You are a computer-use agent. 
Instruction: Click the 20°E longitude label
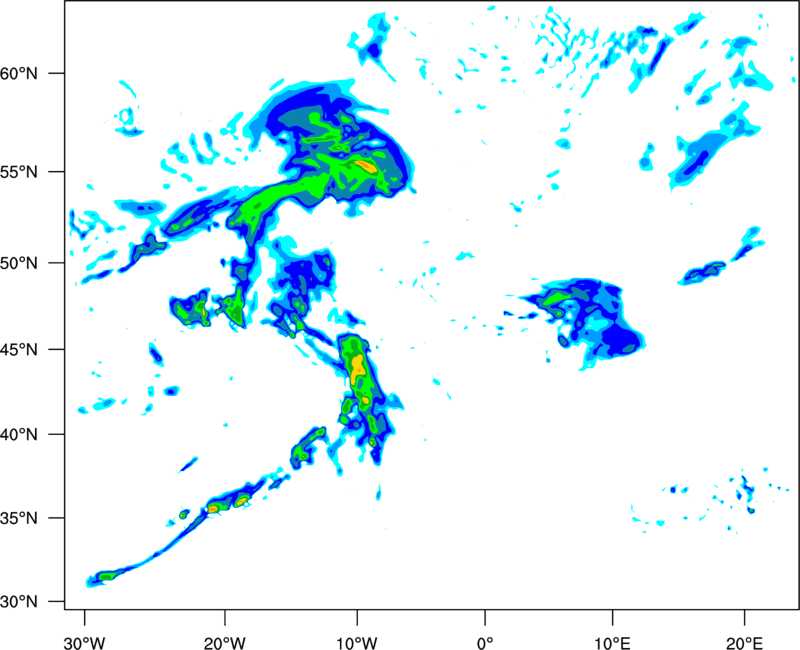click(x=743, y=643)
